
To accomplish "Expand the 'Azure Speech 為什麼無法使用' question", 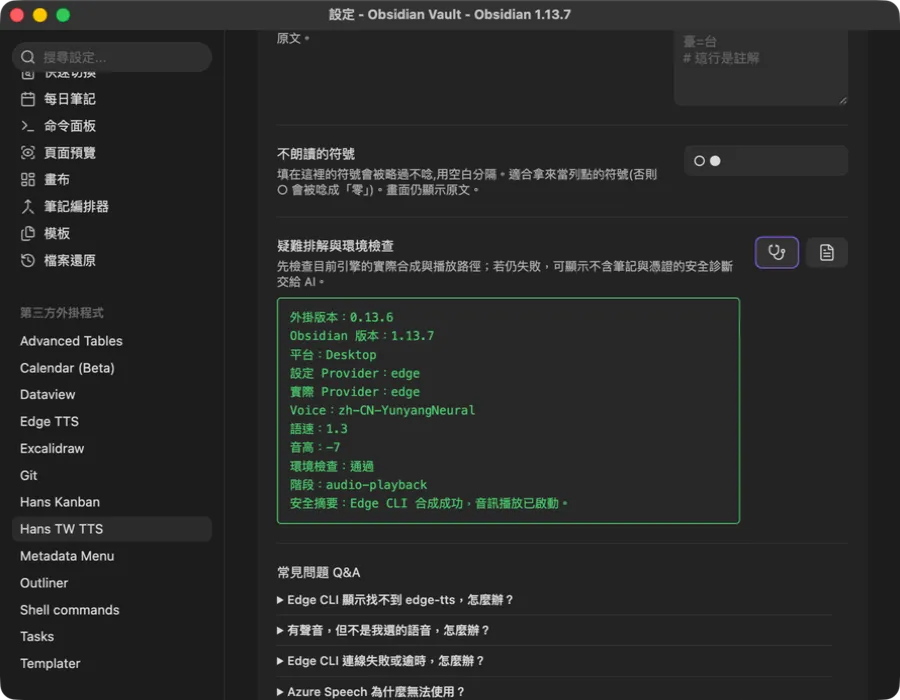I will [x=370, y=692].
